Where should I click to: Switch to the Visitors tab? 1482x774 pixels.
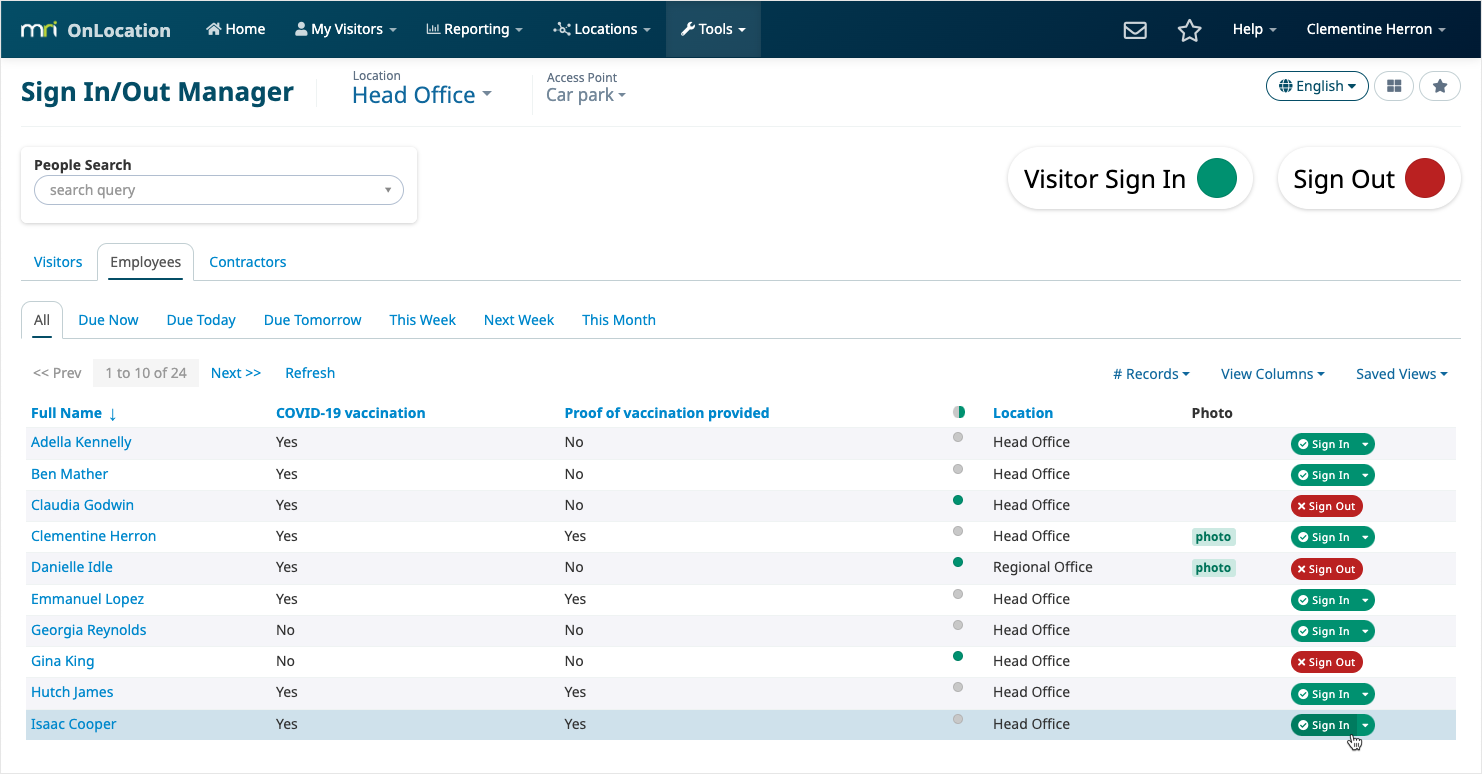[58, 262]
